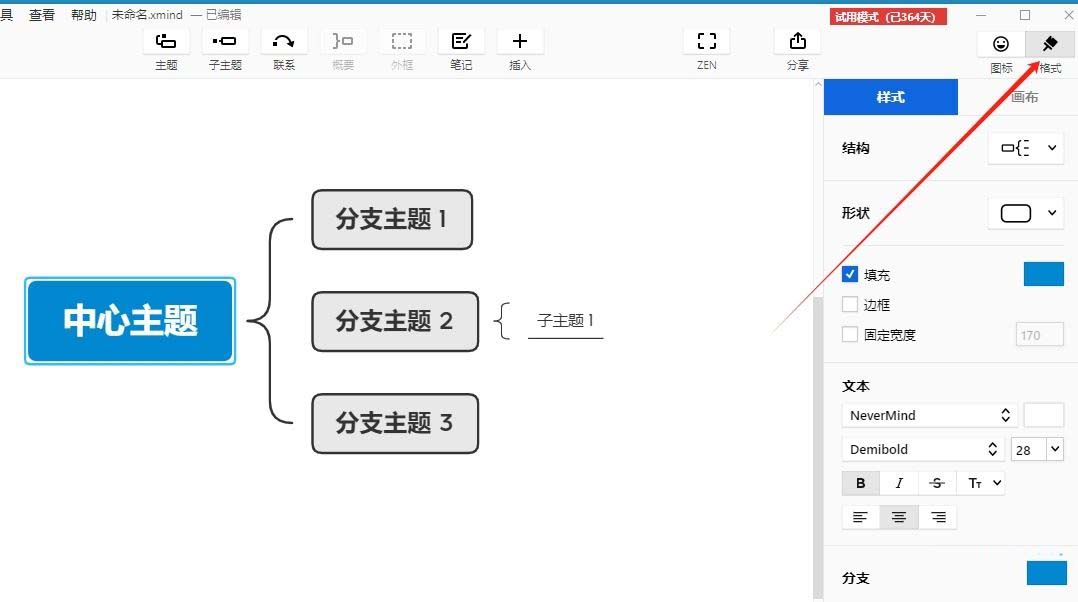Click the 试用模式 trial mode badge
Screen dimensions: 1078x602
(x=888, y=16)
